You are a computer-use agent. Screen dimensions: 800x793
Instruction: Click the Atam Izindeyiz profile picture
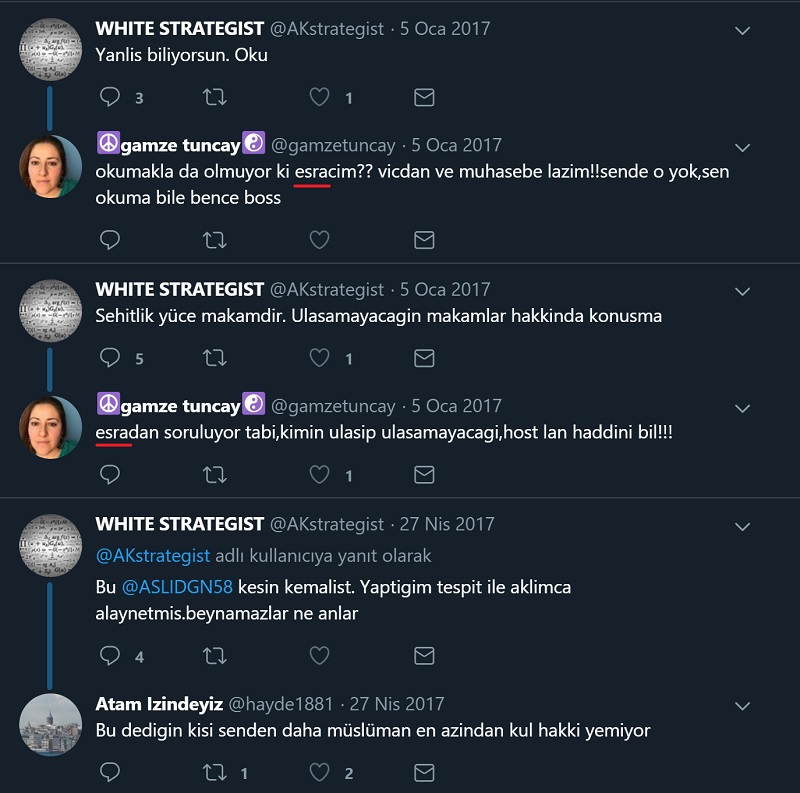tap(50, 723)
